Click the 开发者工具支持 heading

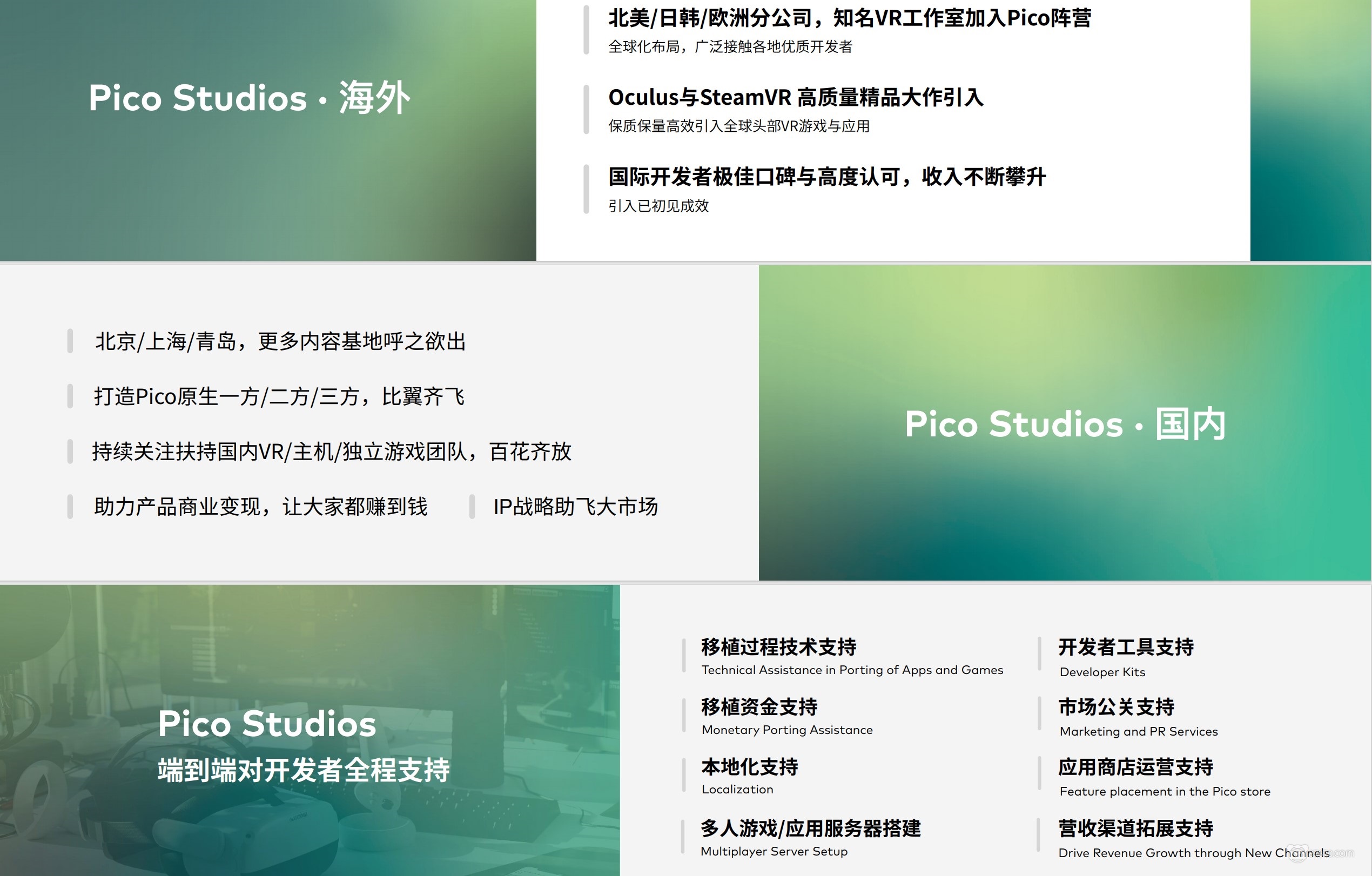click(x=1126, y=647)
